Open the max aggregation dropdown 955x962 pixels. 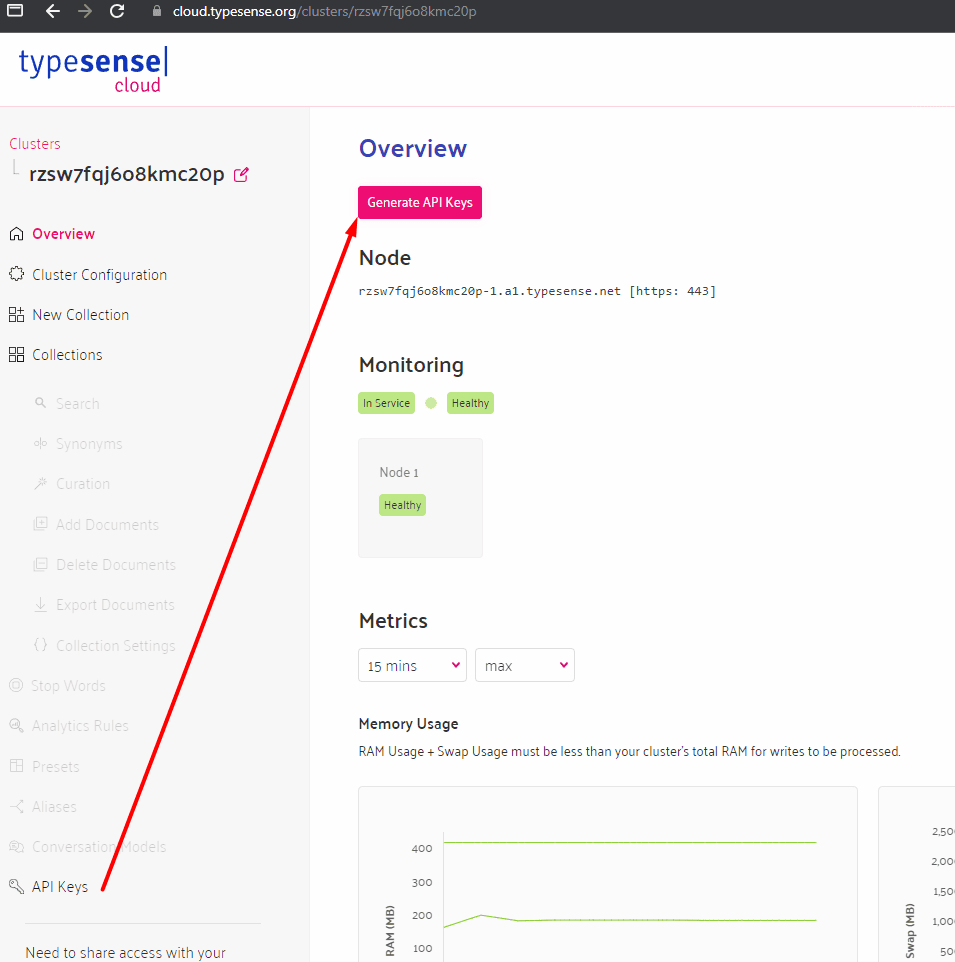pos(525,665)
